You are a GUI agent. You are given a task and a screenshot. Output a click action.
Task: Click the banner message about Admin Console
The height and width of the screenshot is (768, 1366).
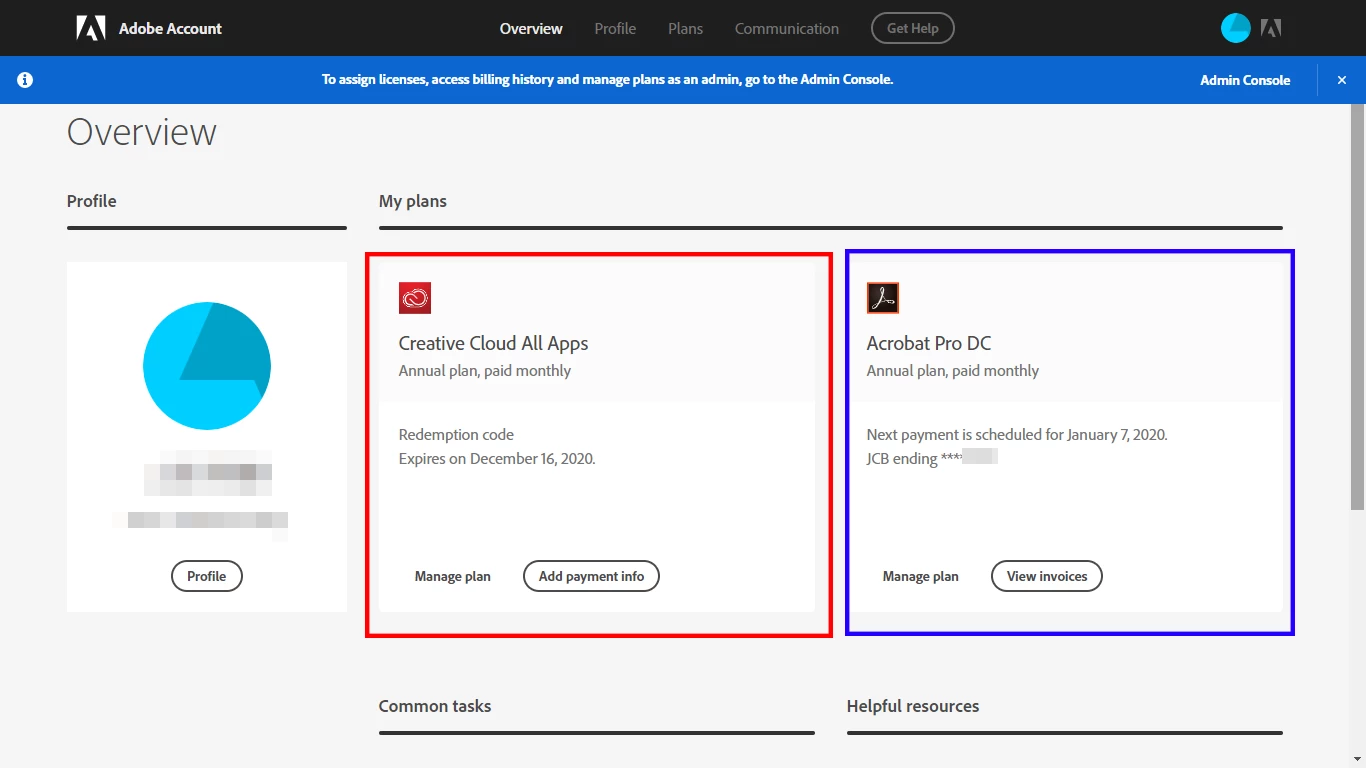[607, 80]
